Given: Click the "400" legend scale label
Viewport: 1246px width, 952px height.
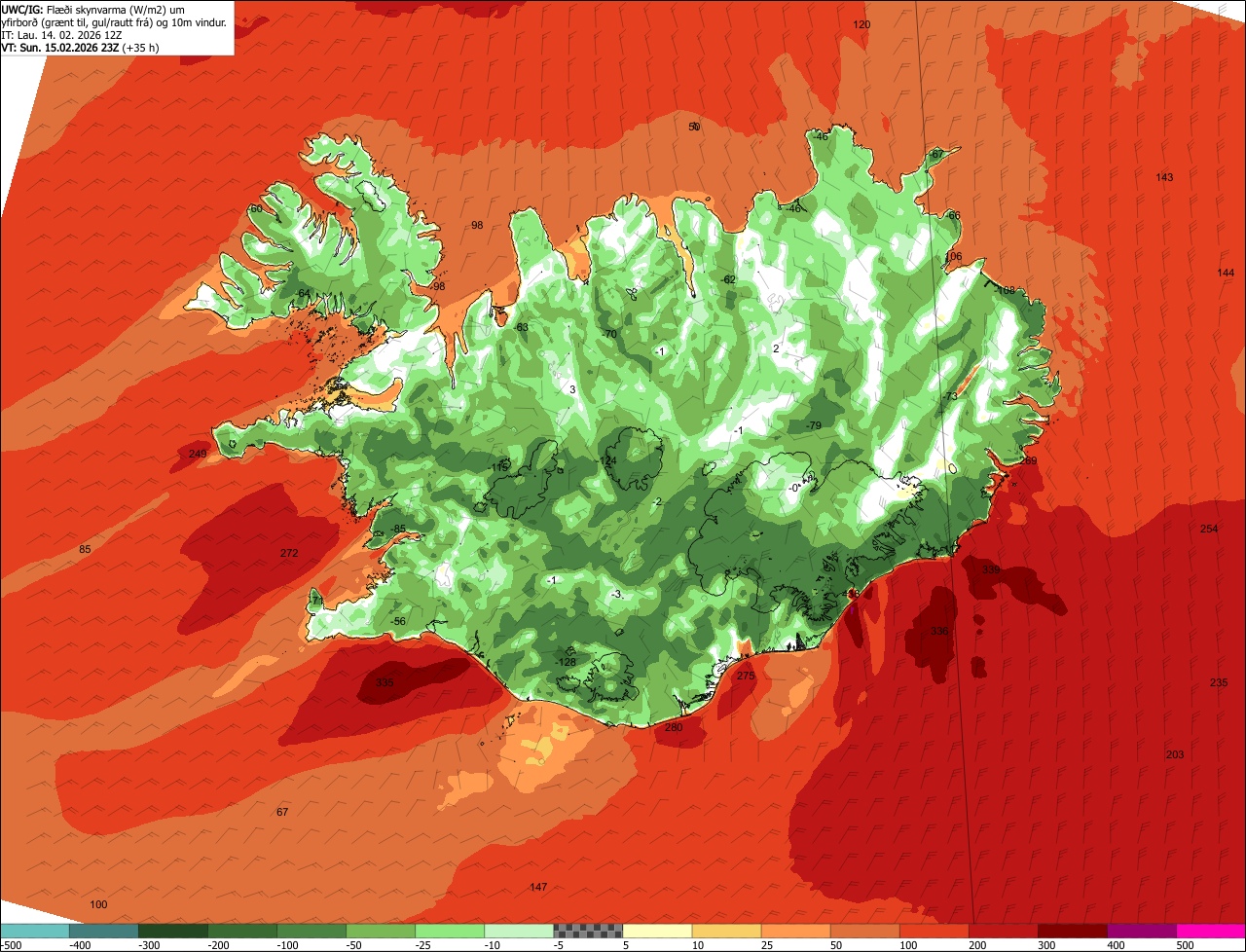Looking at the screenshot, I should click(x=1117, y=945).
